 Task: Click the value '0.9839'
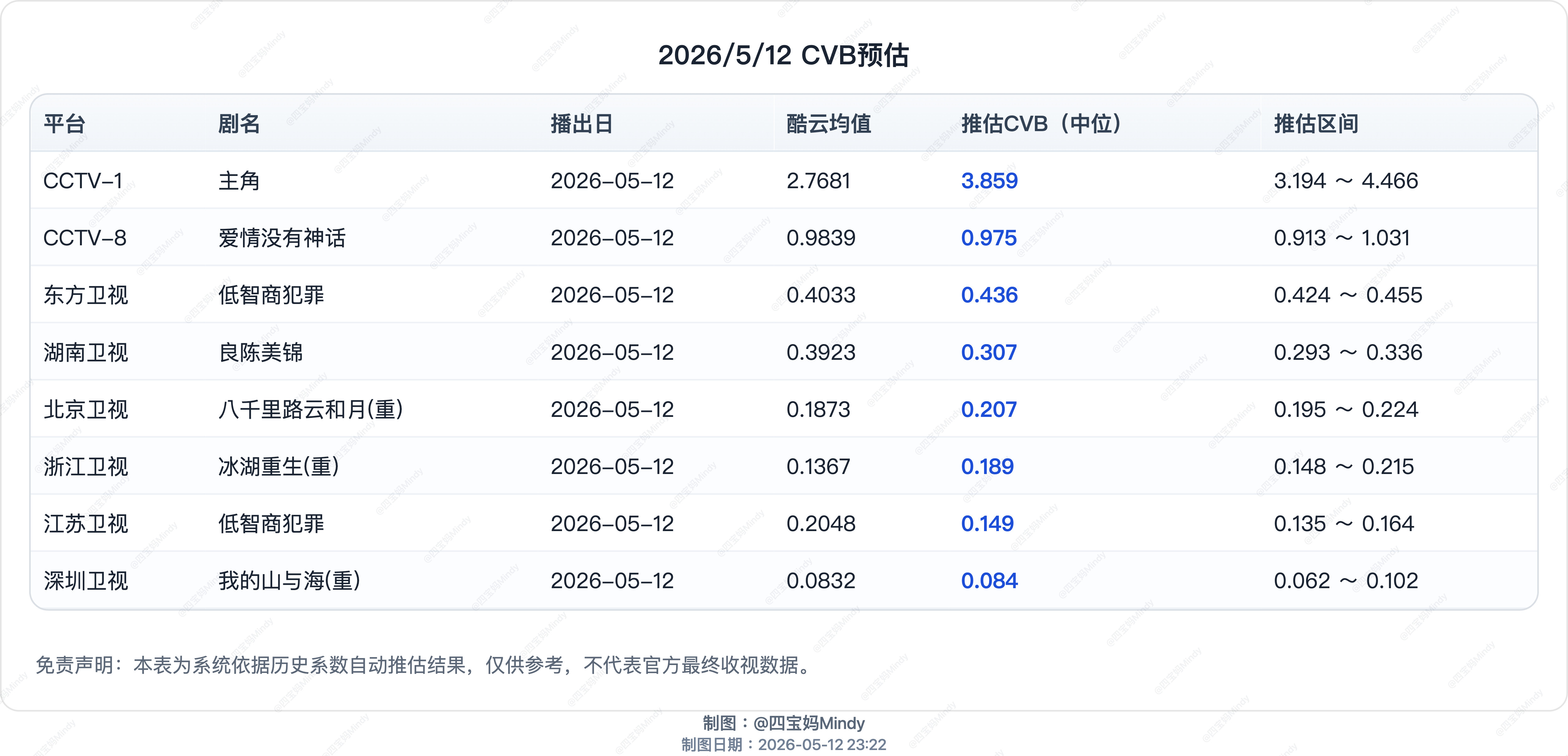820,238
